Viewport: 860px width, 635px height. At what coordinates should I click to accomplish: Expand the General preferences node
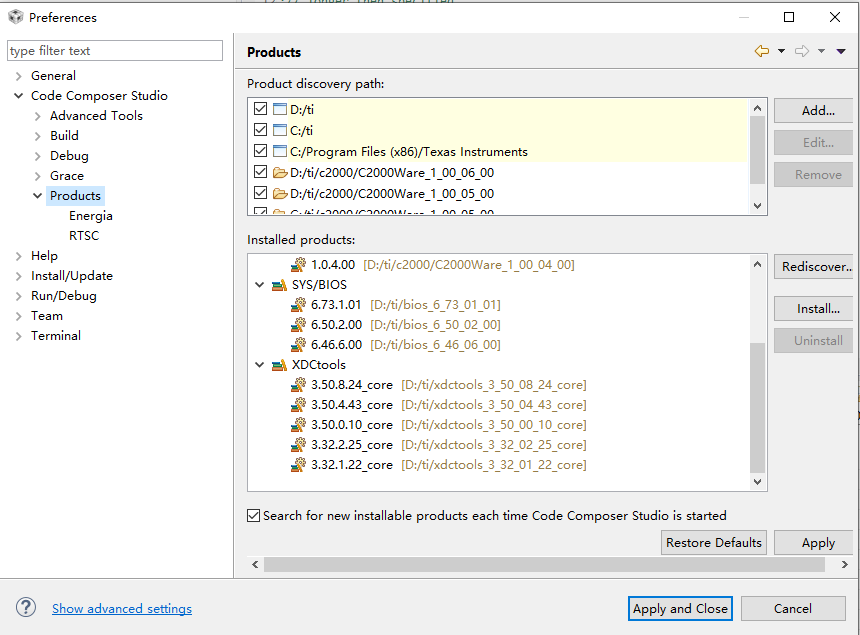click(19, 76)
